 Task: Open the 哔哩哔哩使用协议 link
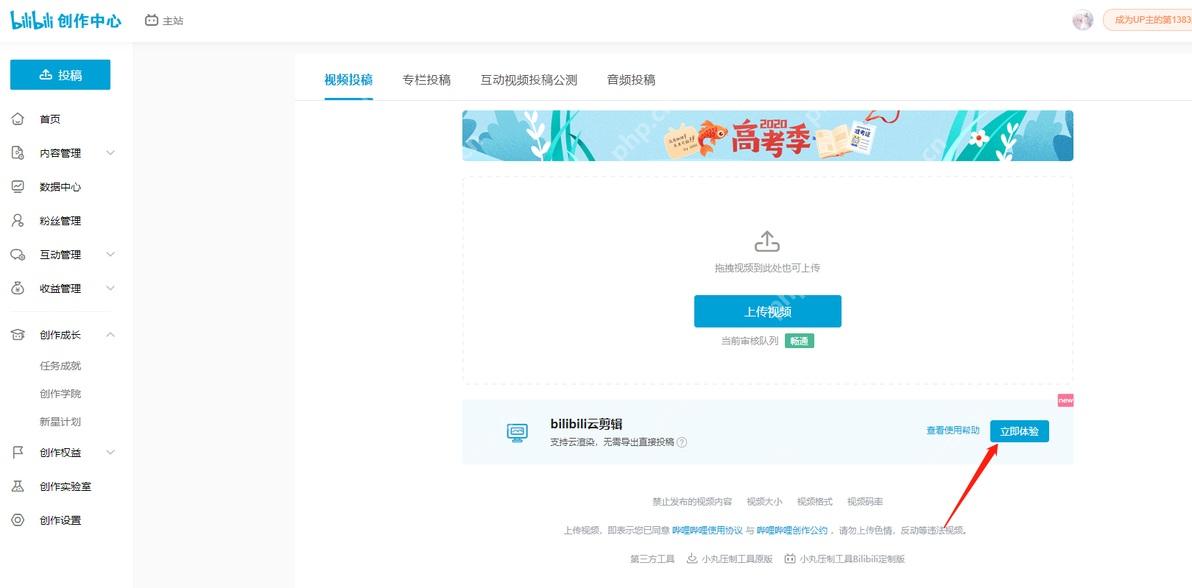[x=707, y=530]
